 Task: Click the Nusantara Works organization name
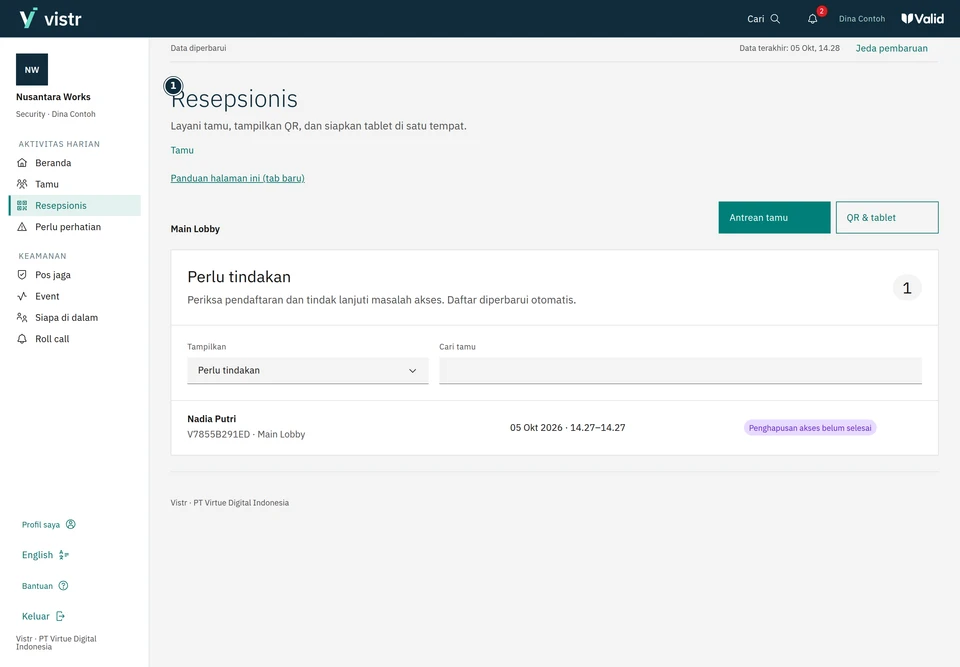(x=53, y=97)
